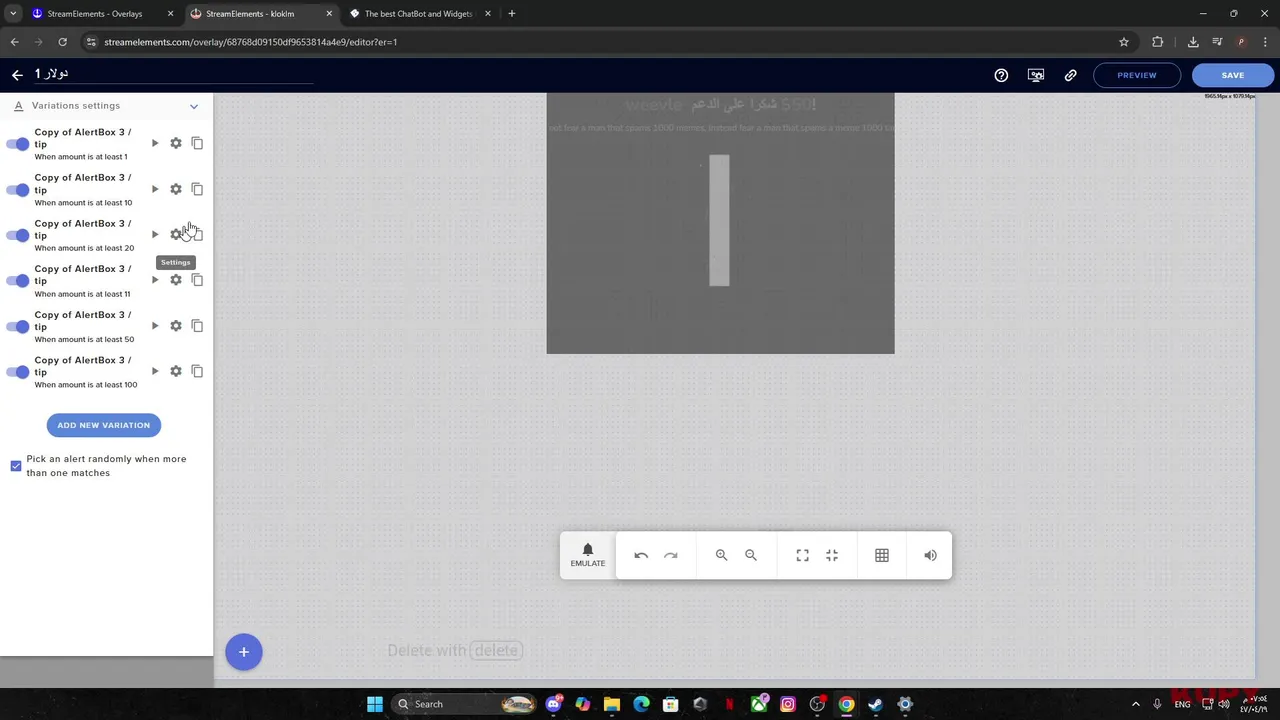Click the taskbar Search box
Screen dimensions: 1280x720
point(466,704)
